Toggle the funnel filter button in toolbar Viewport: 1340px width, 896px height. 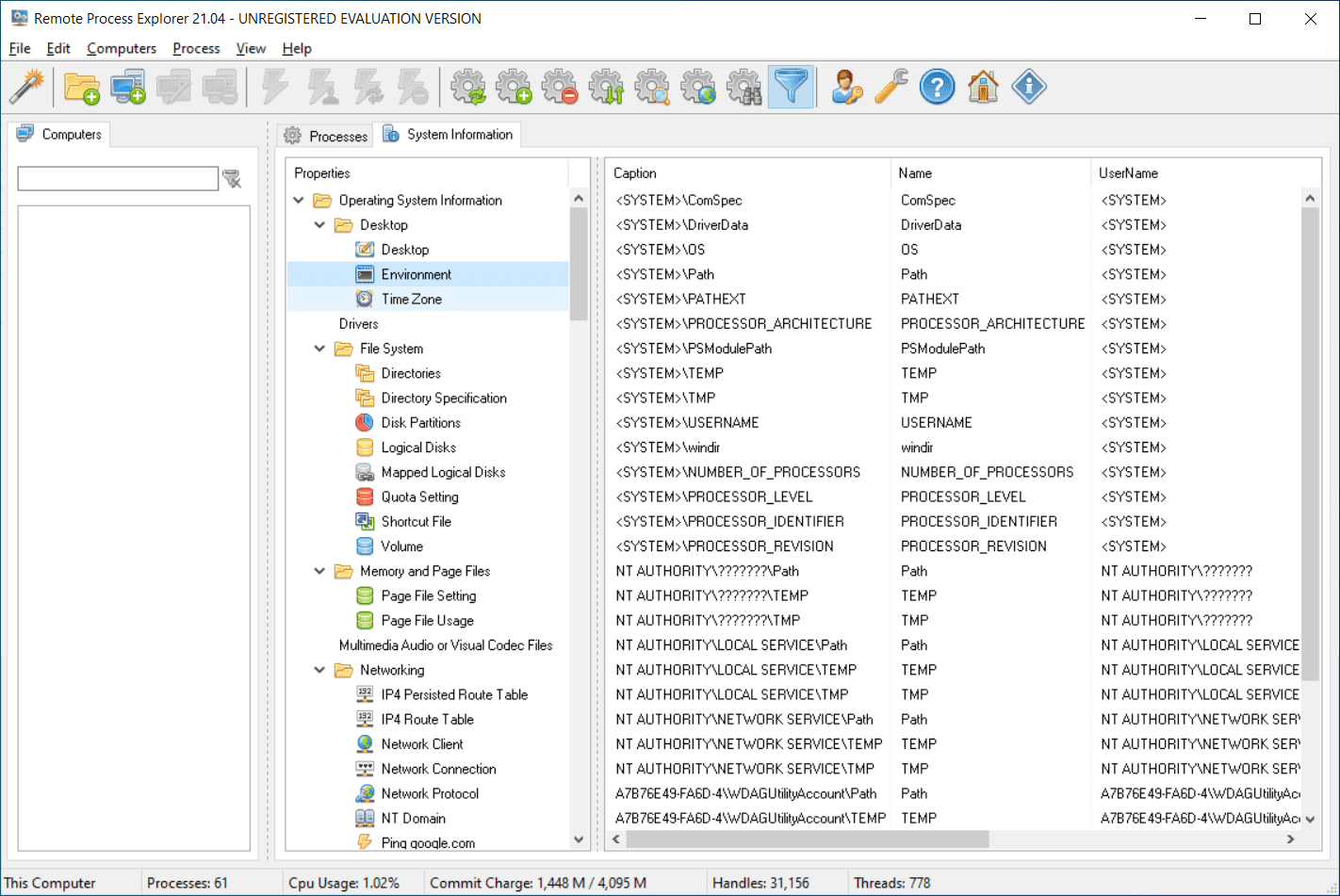point(792,87)
